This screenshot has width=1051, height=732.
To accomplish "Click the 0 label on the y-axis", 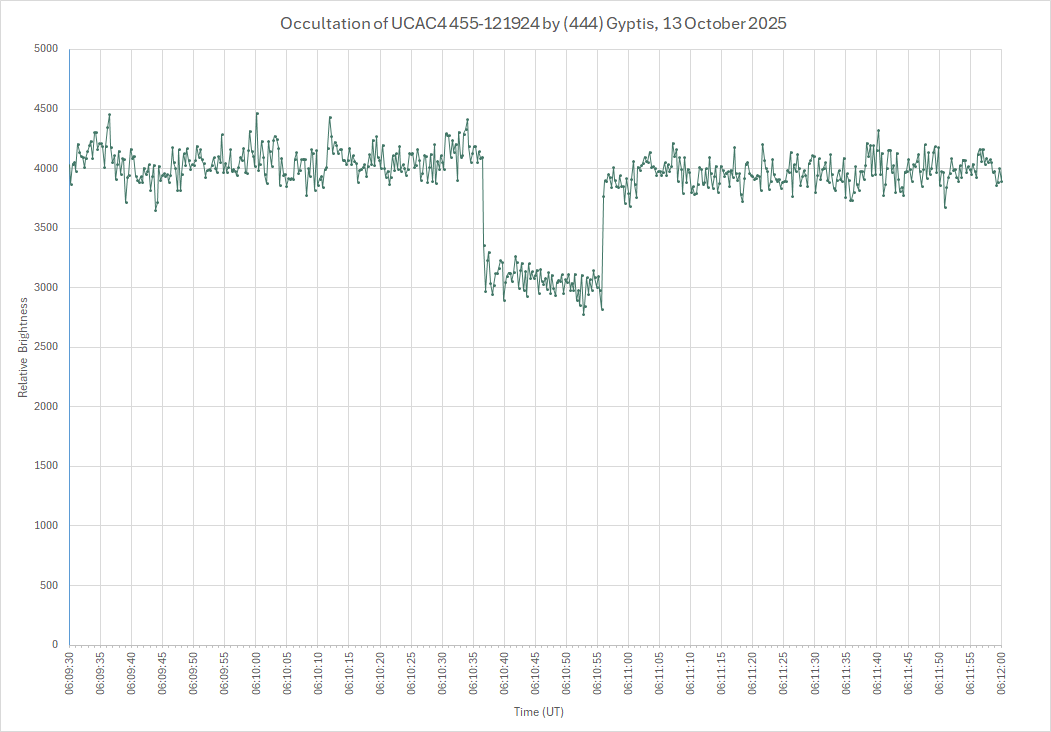I will tap(54, 645).
